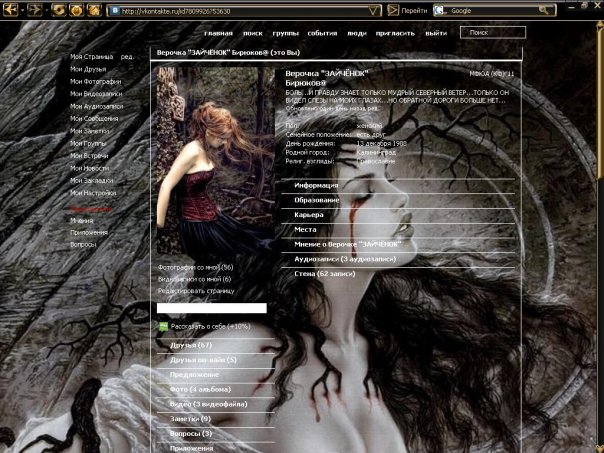The height and width of the screenshot is (453, 604).
Task: Open the Back button history dropdown arrow
Action: click(x=22, y=10)
